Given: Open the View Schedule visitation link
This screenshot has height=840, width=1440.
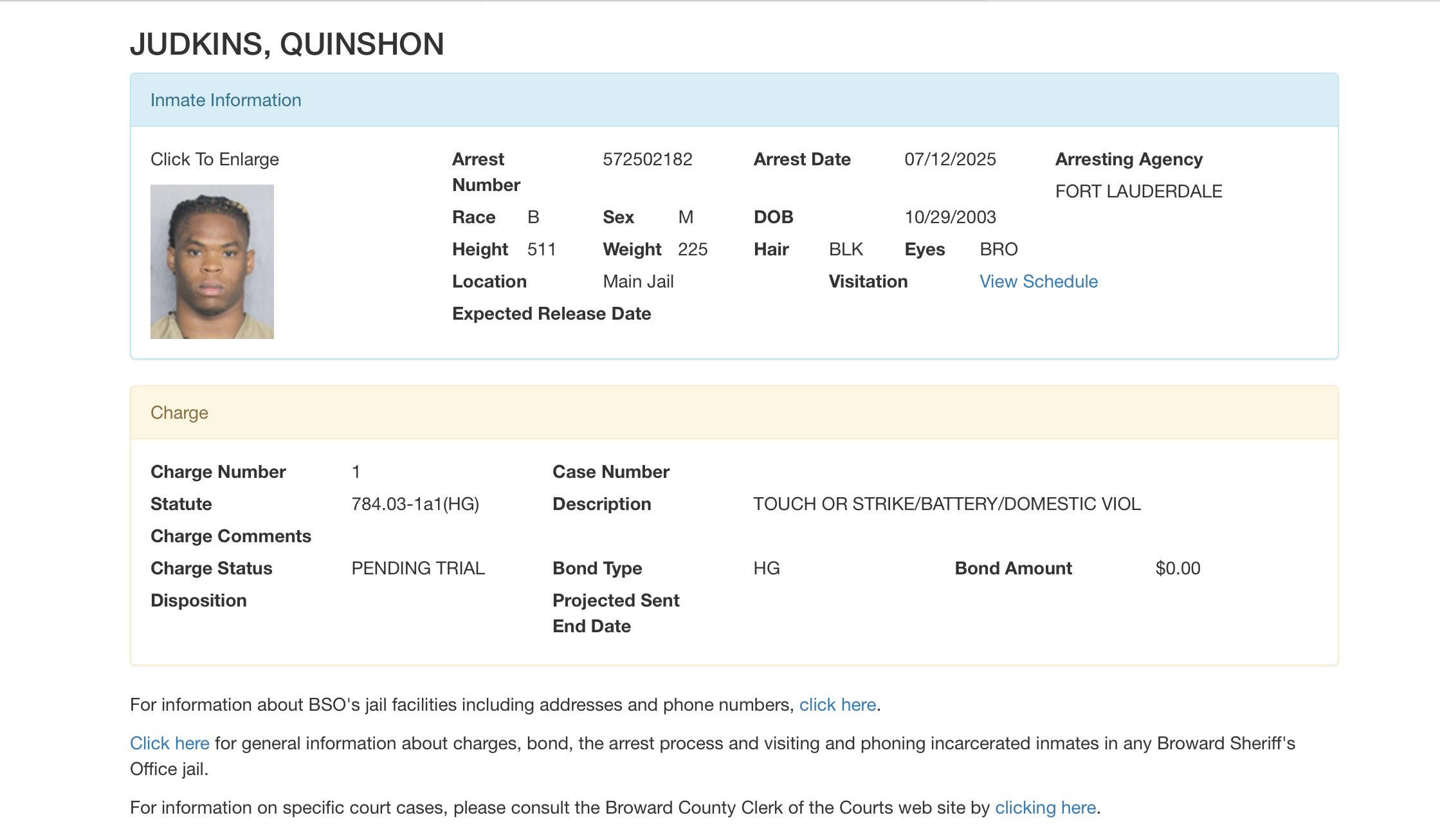Looking at the screenshot, I should pyautogui.click(x=1038, y=282).
